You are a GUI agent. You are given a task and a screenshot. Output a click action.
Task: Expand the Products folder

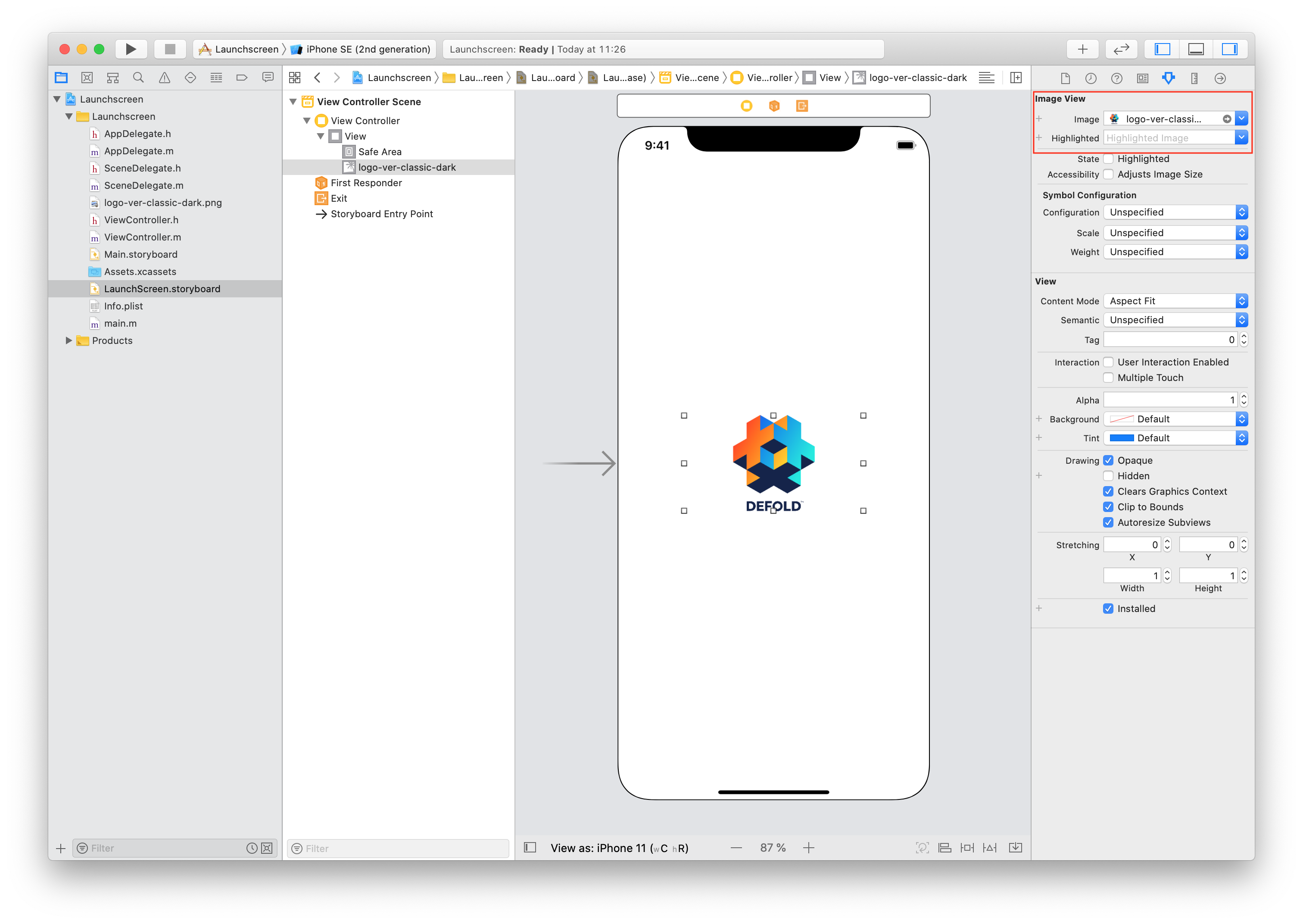[69, 340]
